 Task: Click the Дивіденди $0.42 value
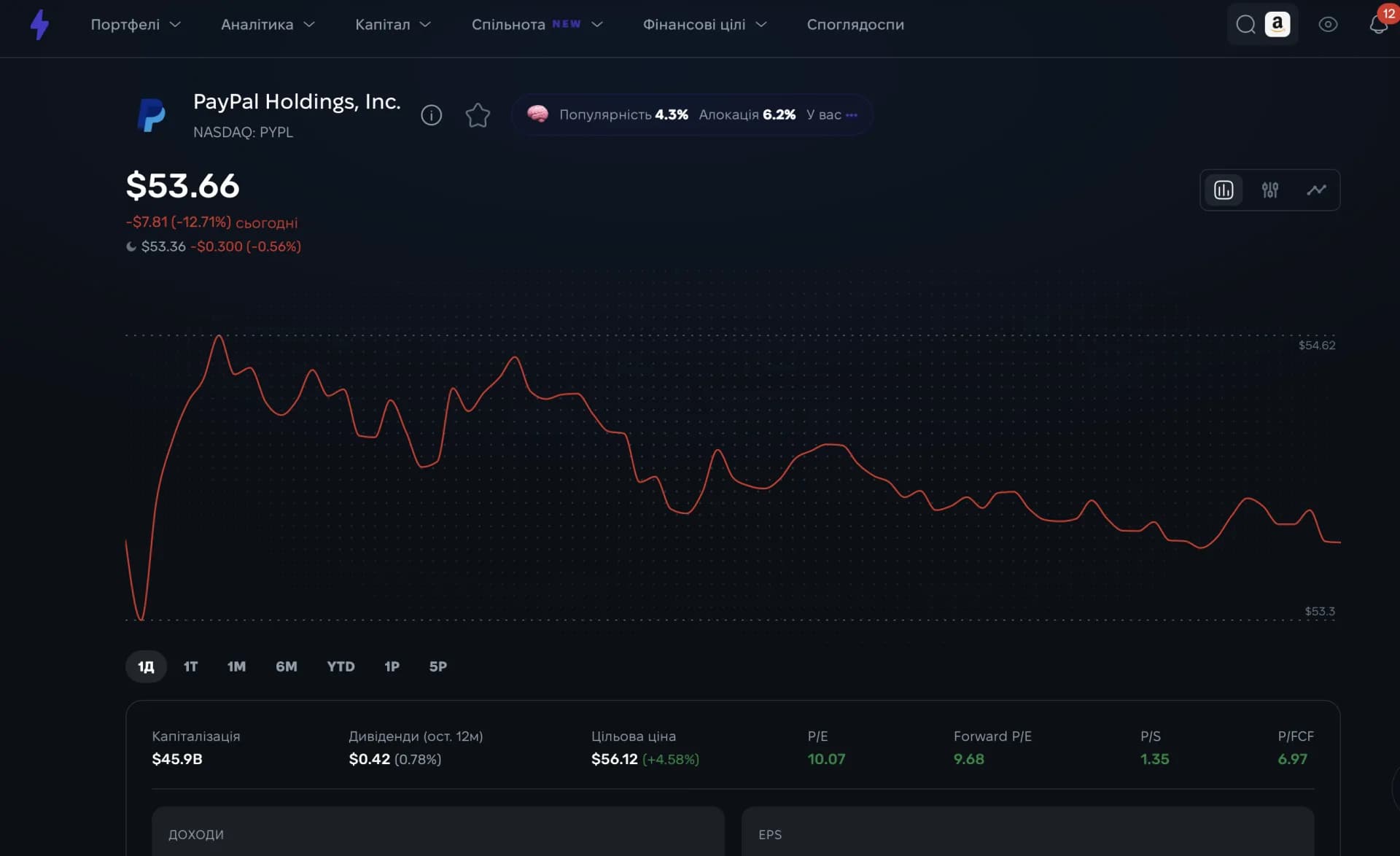coord(369,759)
